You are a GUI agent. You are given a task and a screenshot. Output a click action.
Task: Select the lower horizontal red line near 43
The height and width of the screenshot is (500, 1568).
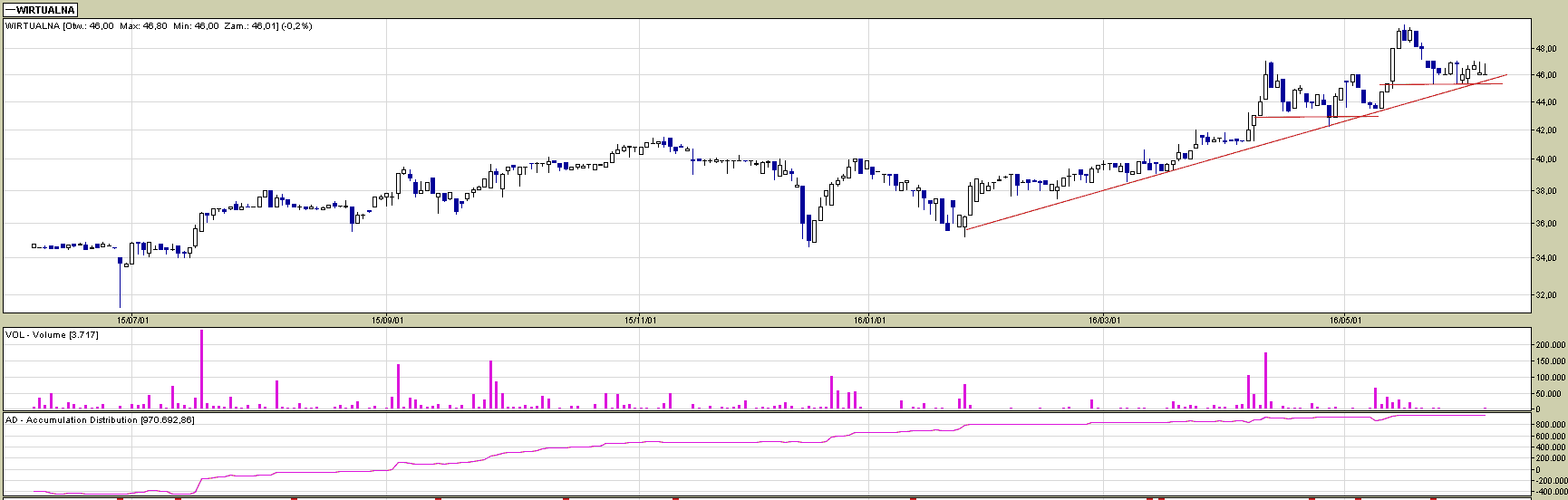click(1314, 116)
